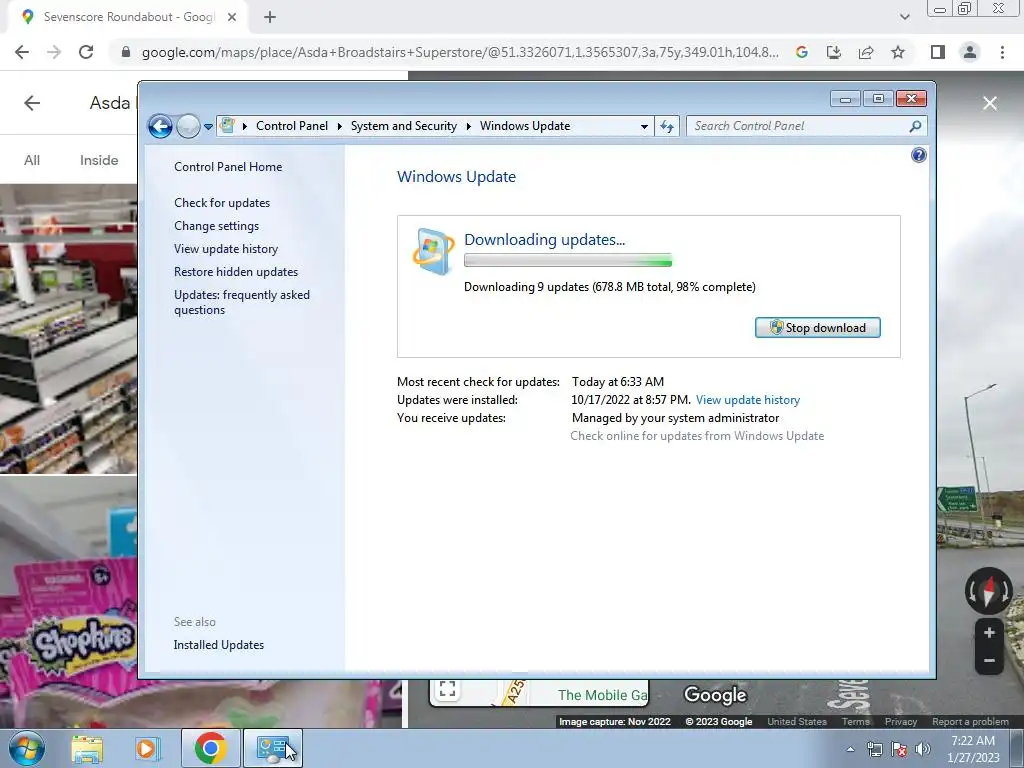The image size is (1024, 768).
Task: Click Check for updates
Action: 222,202
